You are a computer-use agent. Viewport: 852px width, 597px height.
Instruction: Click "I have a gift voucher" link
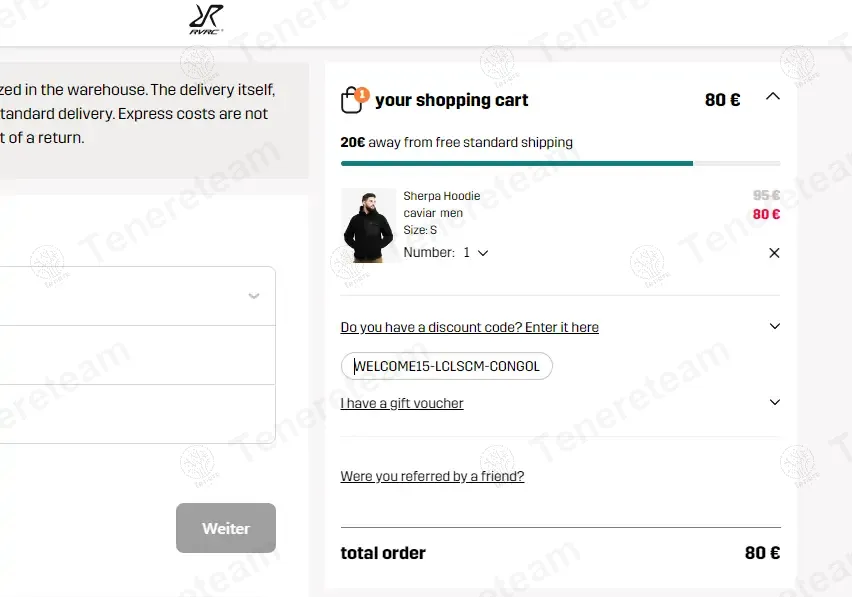click(x=402, y=403)
